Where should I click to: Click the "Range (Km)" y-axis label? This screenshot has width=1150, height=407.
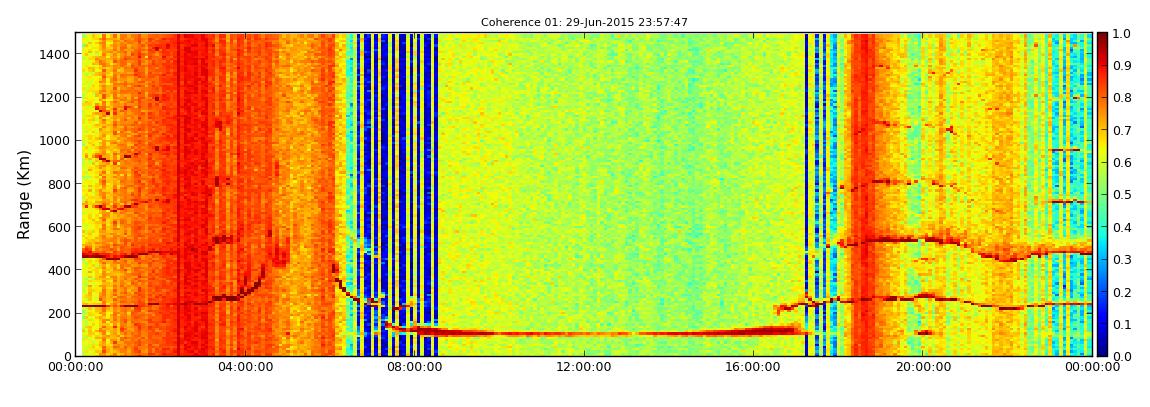click(x=24, y=194)
